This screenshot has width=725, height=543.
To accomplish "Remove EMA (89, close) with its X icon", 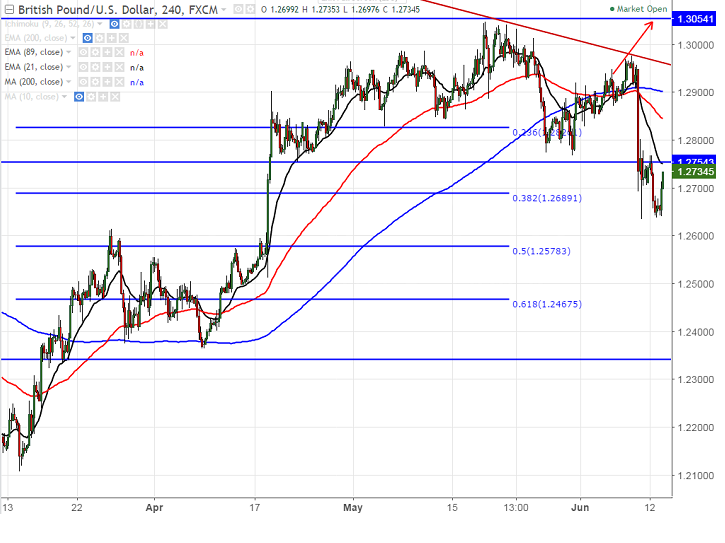I will pos(119,53).
